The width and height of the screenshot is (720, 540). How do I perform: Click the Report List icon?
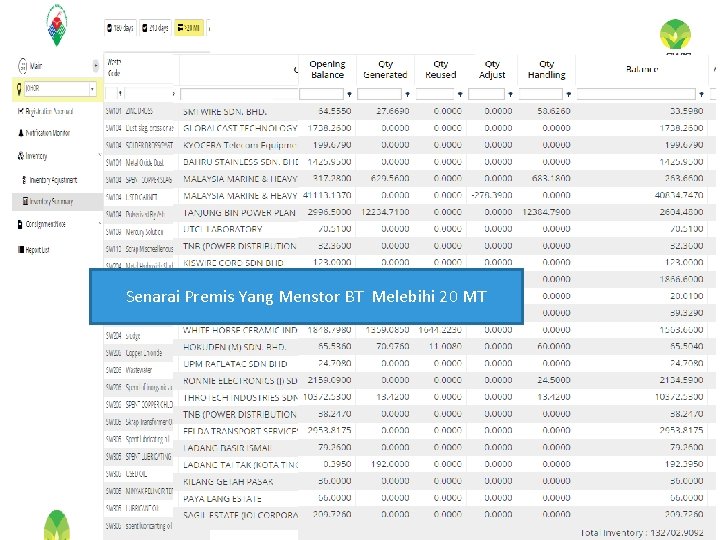click(x=21, y=249)
